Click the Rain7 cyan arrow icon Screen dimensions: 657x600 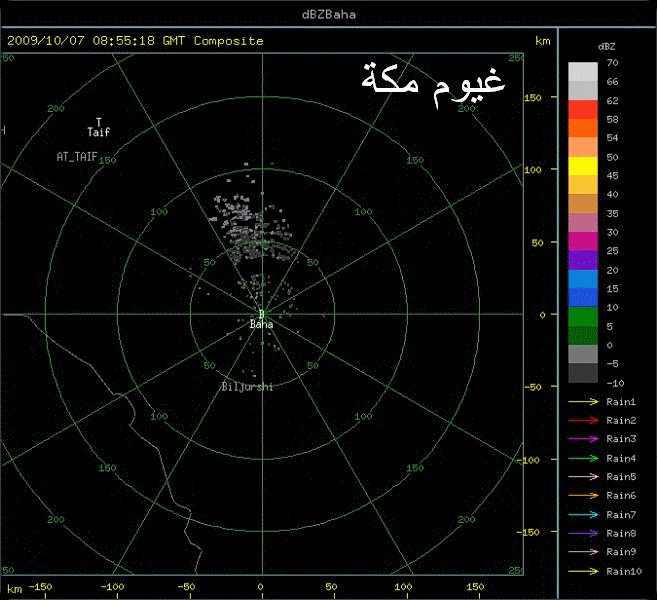(x=583, y=515)
